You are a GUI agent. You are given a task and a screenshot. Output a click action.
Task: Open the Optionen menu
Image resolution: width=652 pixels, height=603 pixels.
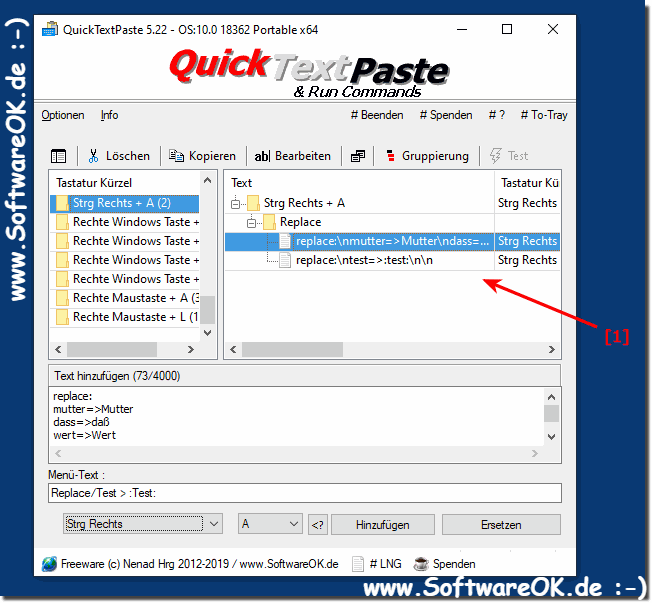[63, 115]
